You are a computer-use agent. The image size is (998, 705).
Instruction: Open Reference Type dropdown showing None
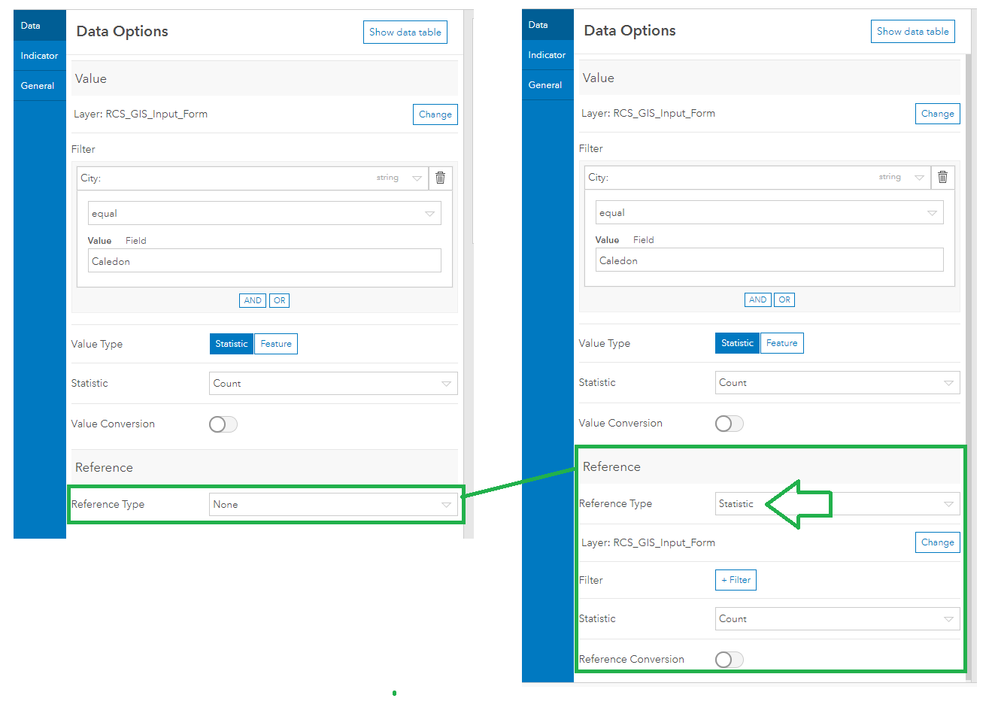point(333,505)
